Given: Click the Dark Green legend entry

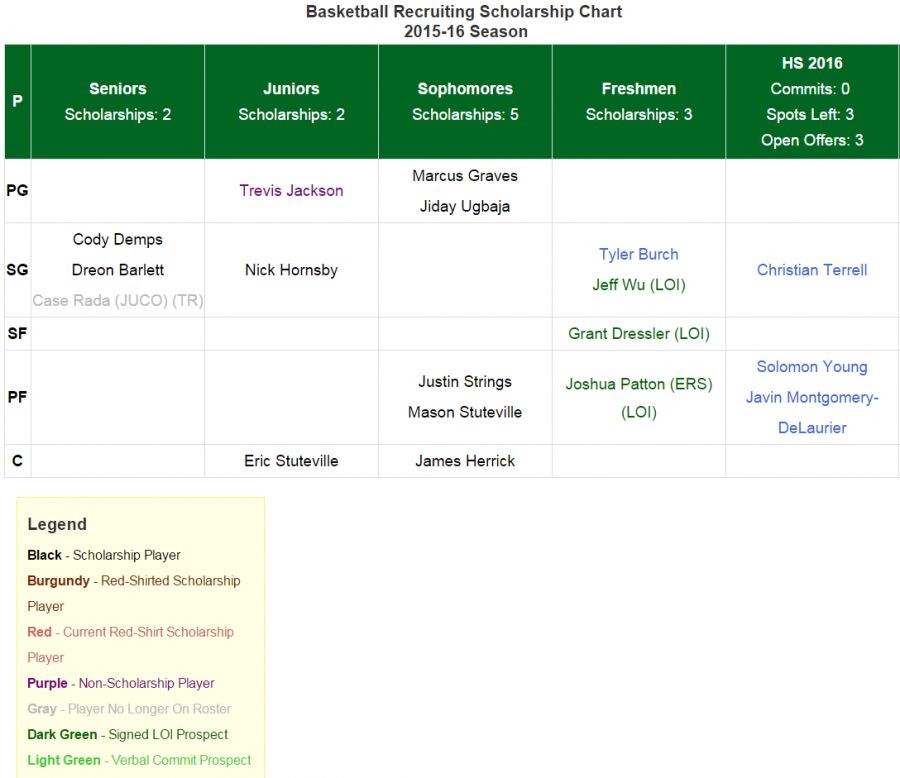Looking at the screenshot, I should click(x=127, y=734).
